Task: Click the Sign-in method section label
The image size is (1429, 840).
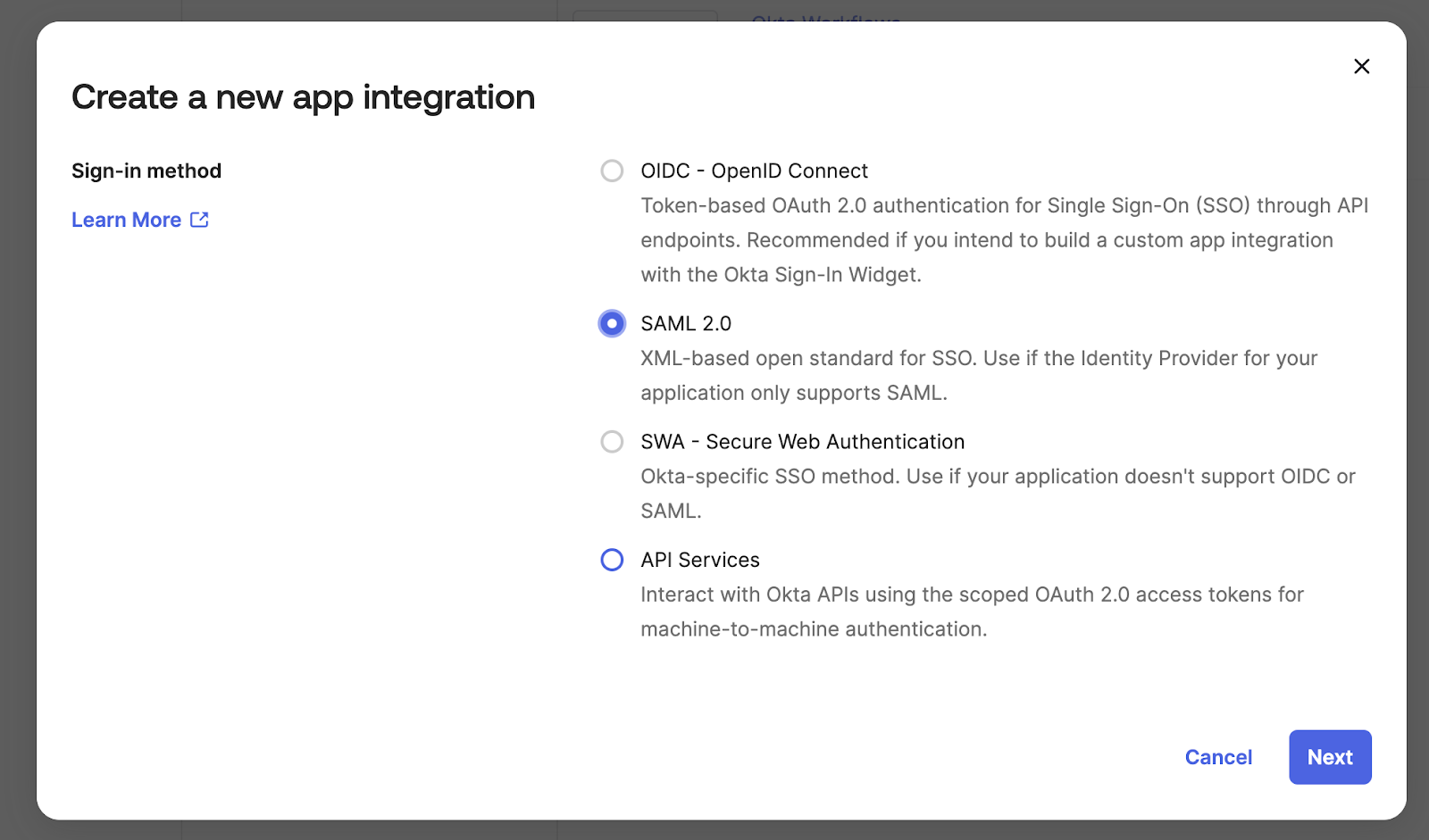Action: point(146,170)
